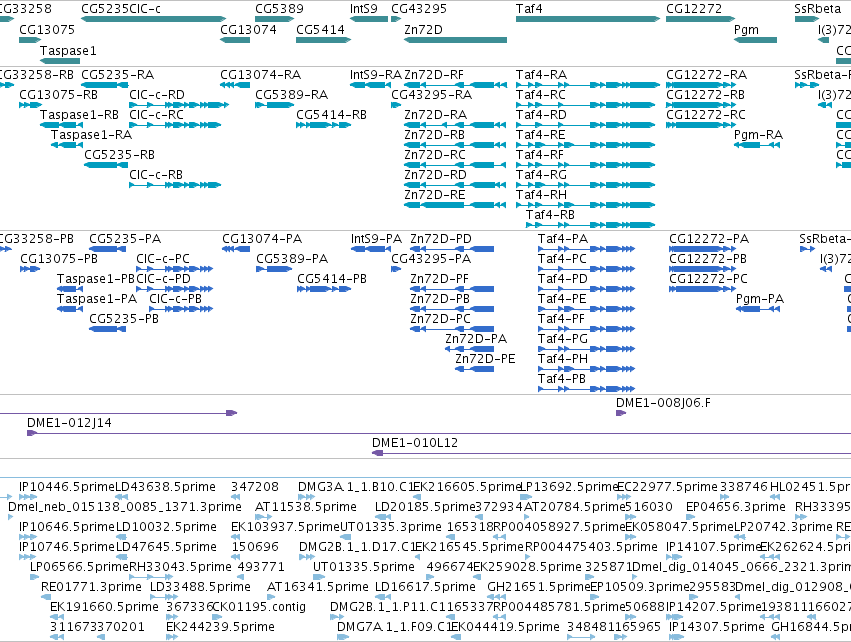Select transcript CG5414-RB
The width and height of the screenshot is (851, 642).
[323, 125]
